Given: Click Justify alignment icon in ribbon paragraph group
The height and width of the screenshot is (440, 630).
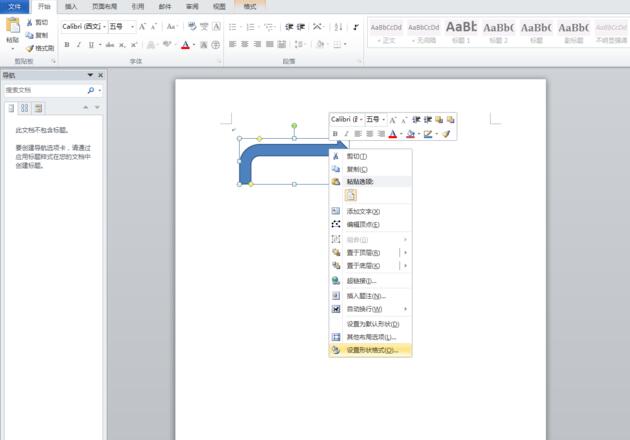Looking at the screenshot, I should pyautogui.click(x=270, y=44).
